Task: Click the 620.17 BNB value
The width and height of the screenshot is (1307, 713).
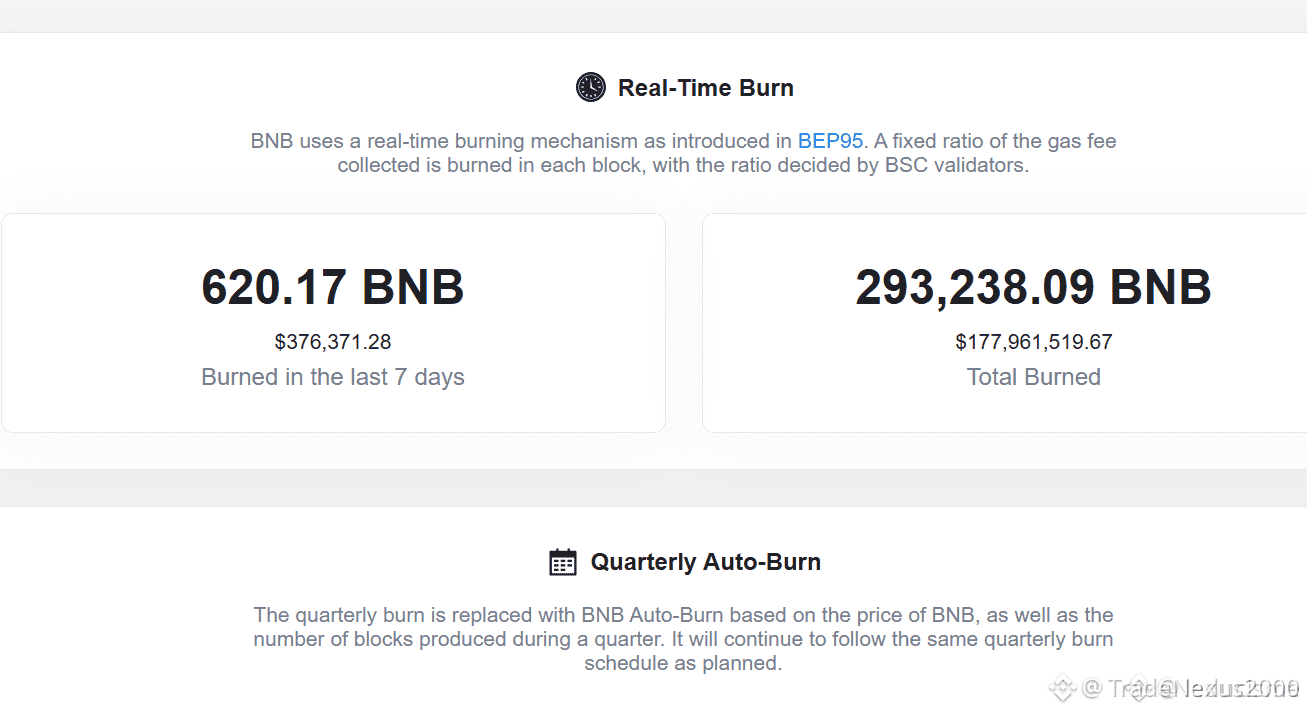Action: (333, 288)
